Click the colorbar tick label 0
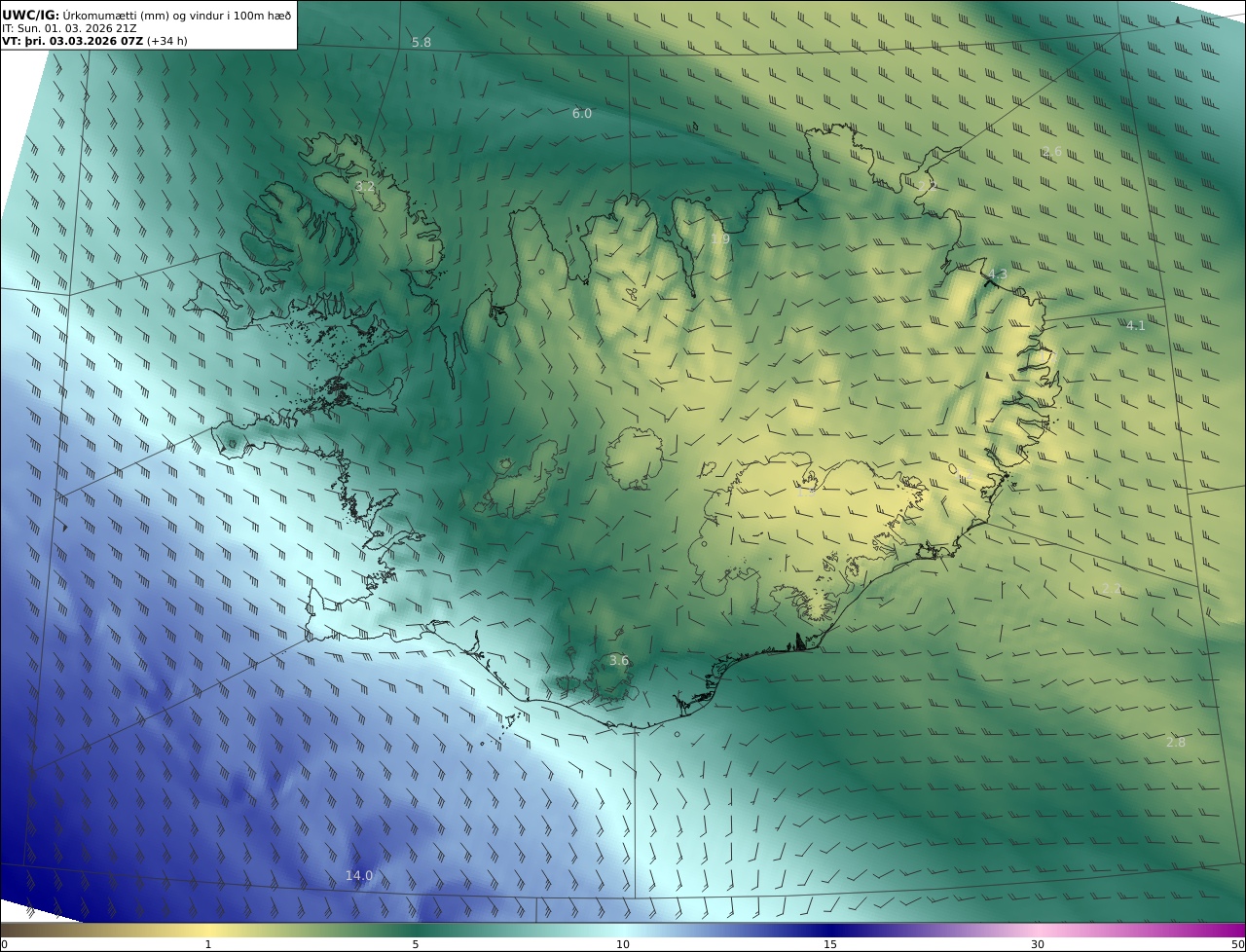Screen dimensions: 1246x952 [4, 944]
